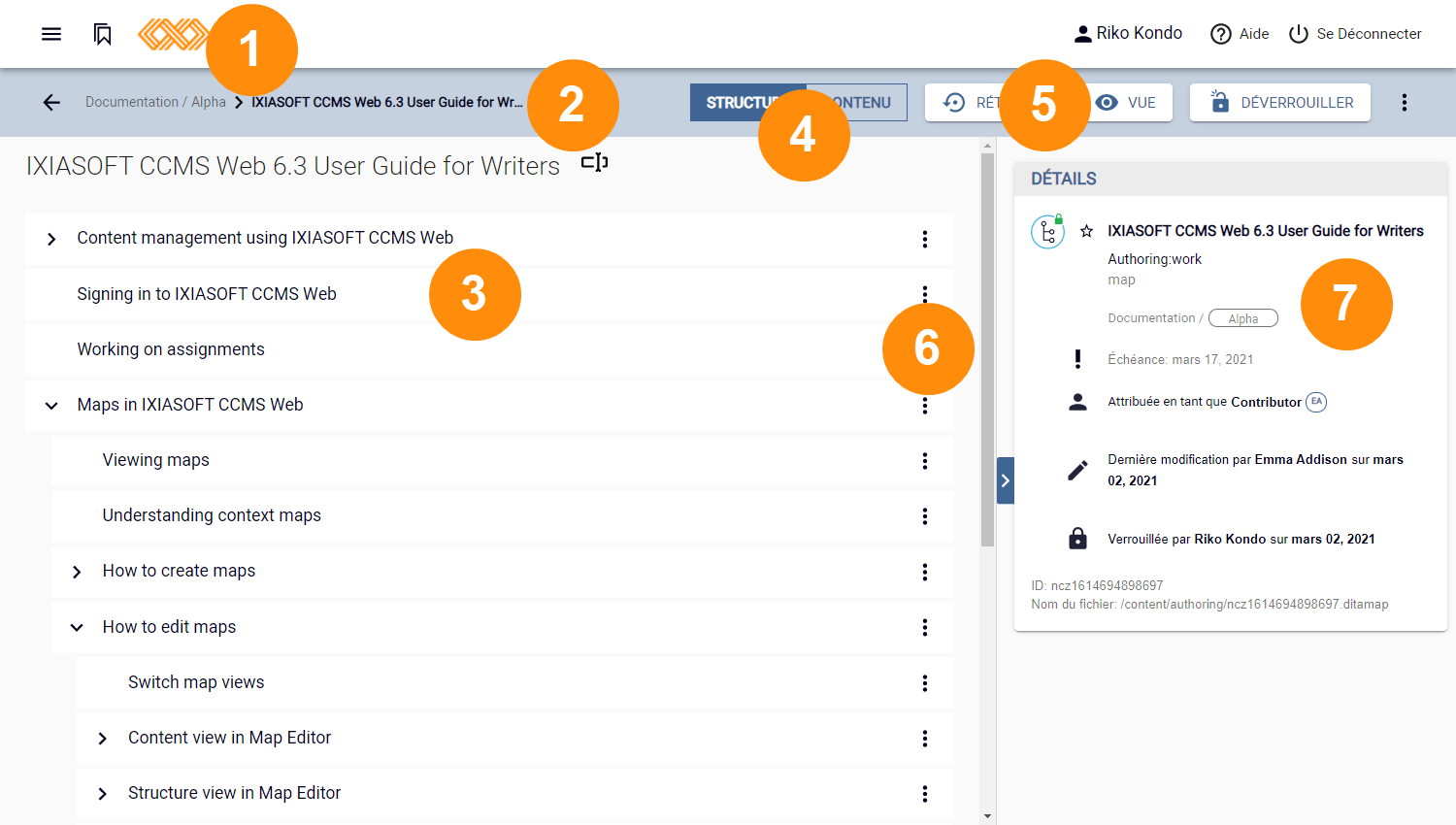This screenshot has height=825, width=1456.
Task: Click Se Déconnecter to log out
Action: point(1355,34)
